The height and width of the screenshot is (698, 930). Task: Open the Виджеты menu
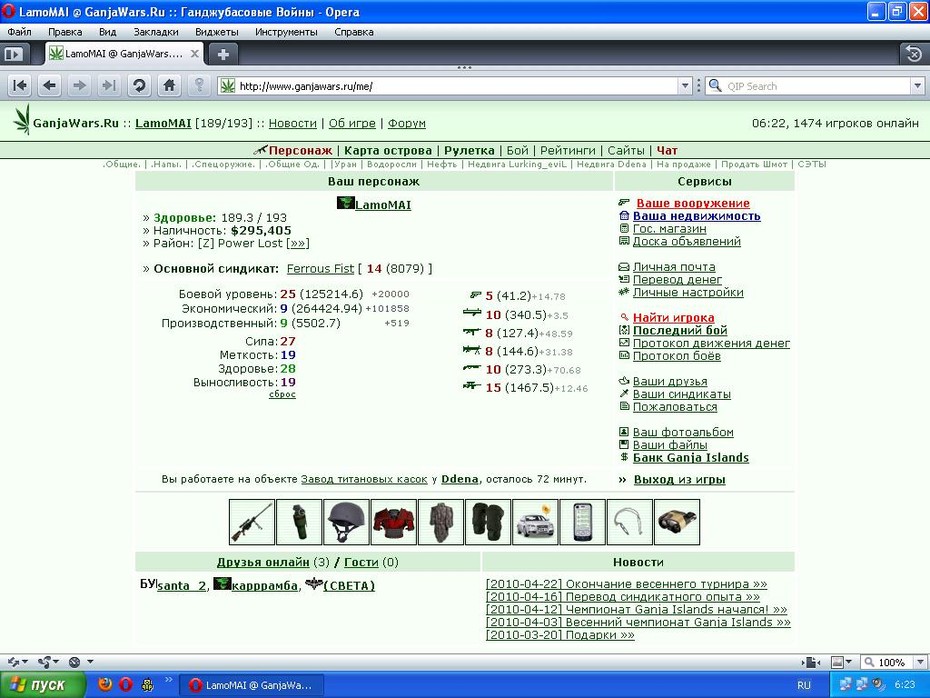click(216, 32)
